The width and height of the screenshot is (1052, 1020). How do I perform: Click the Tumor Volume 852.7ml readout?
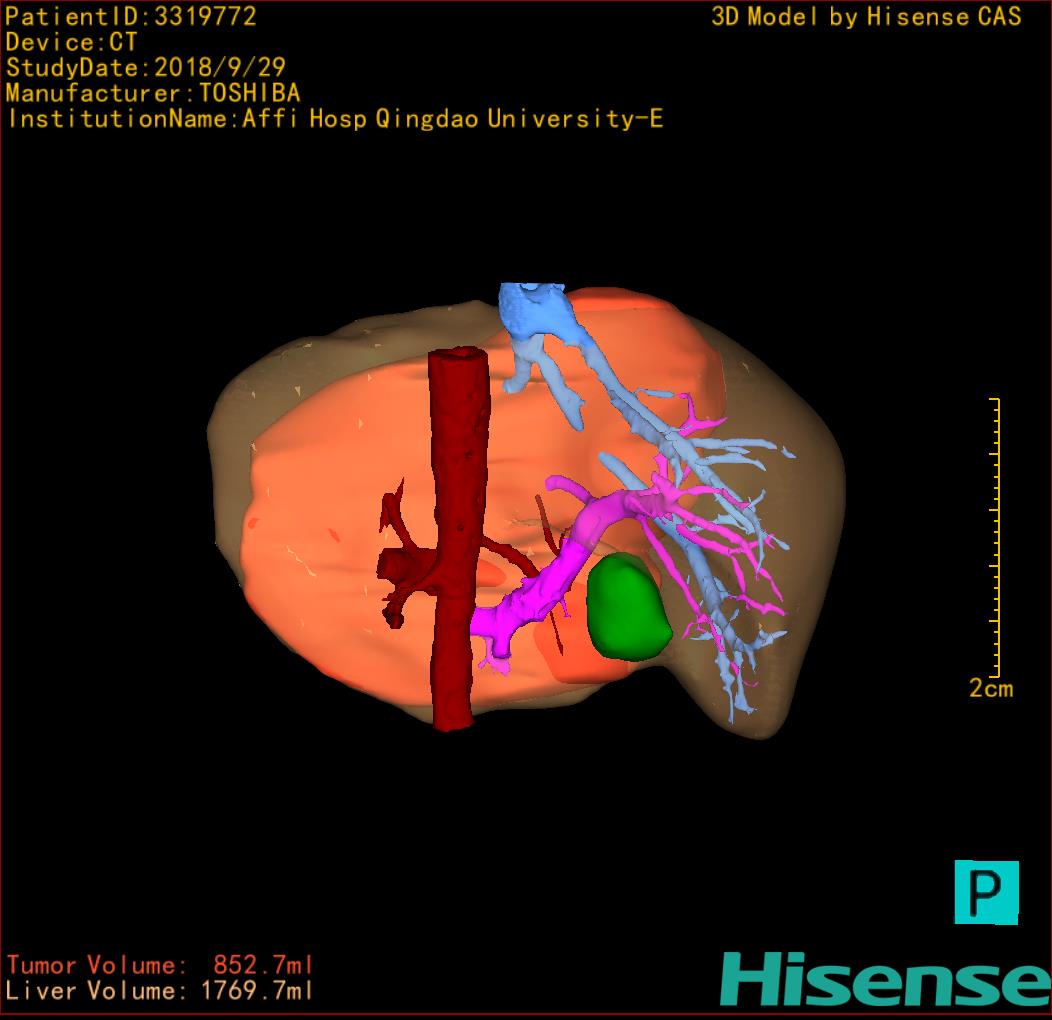[160, 965]
